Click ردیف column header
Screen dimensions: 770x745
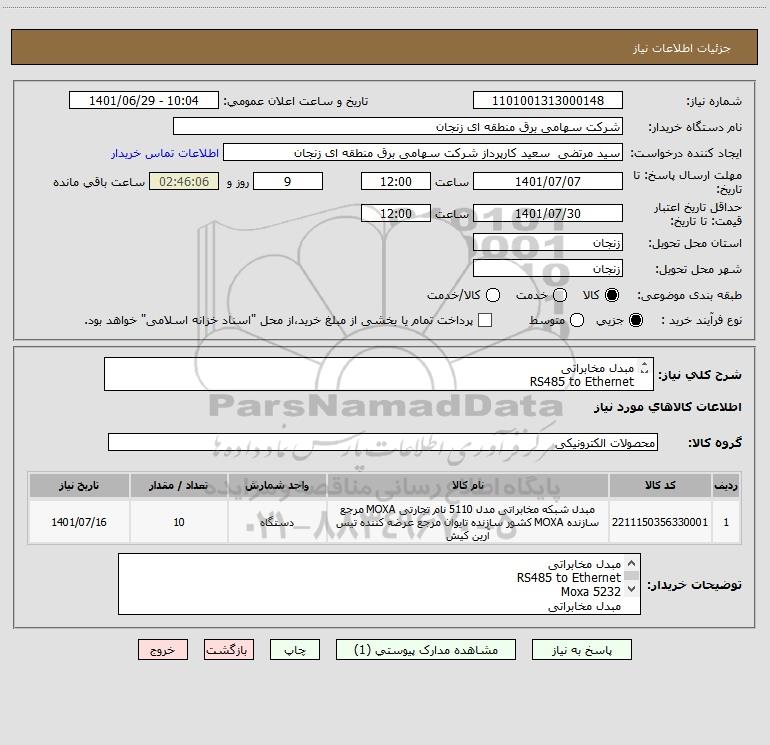click(x=726, y=485)
